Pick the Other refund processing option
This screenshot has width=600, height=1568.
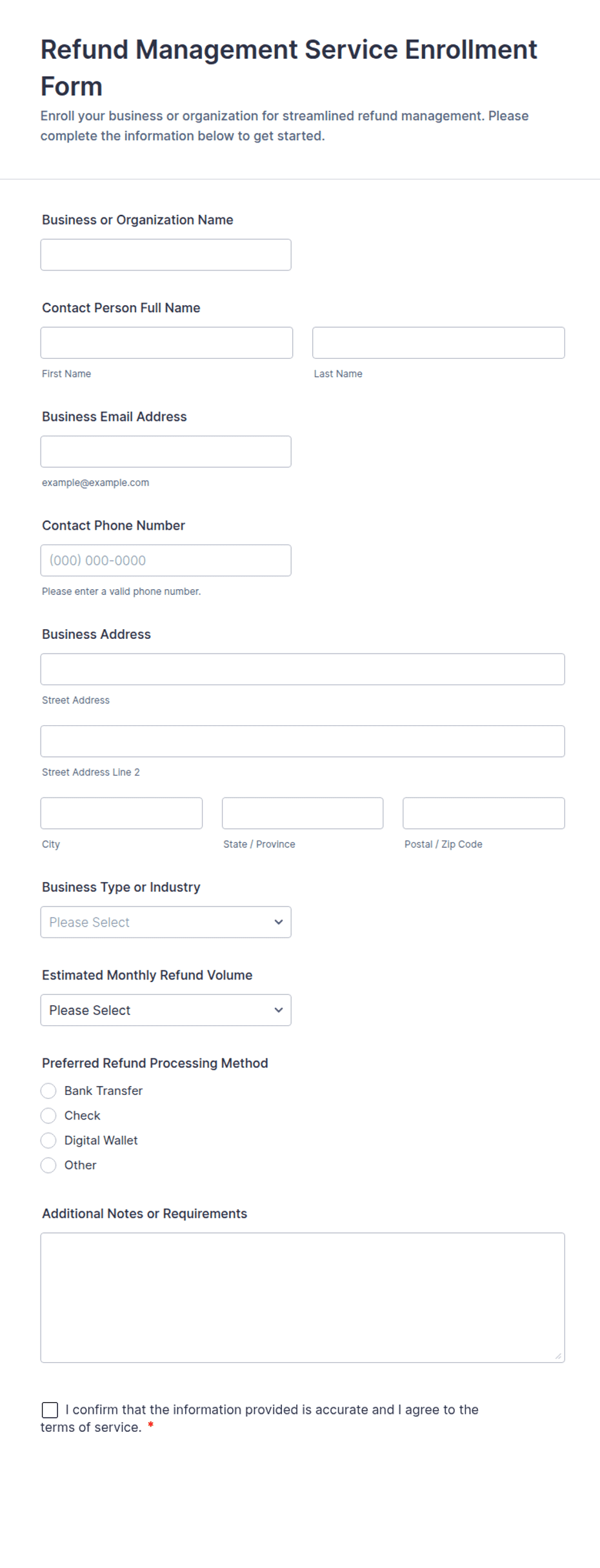pos(48,1165)
